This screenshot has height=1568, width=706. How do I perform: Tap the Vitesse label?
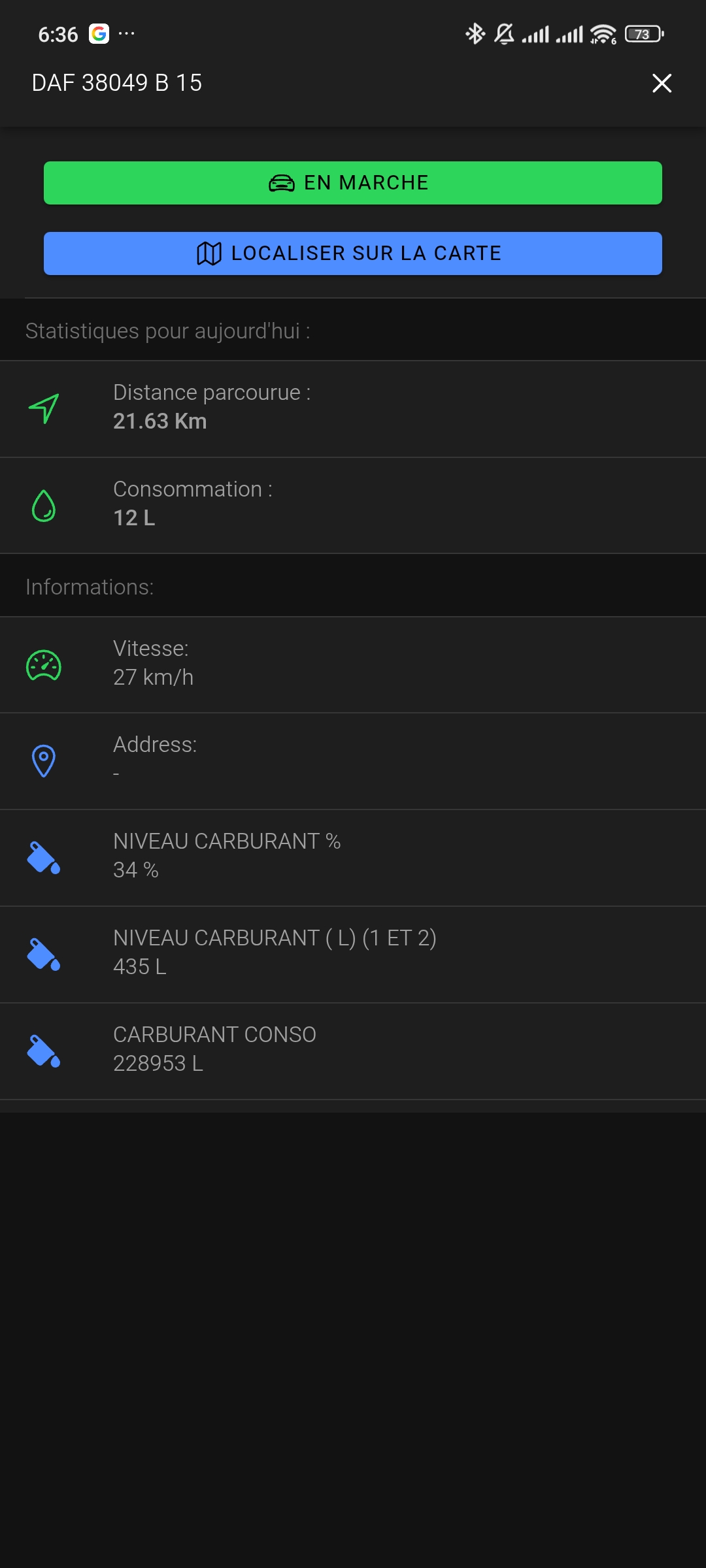(151, 649)
